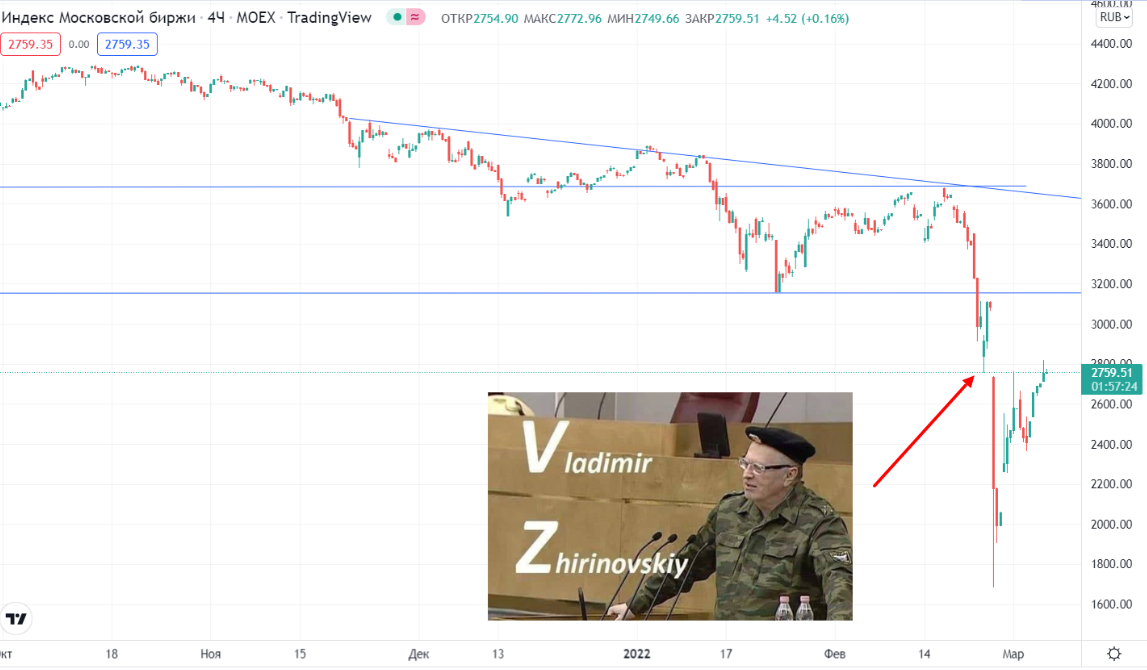Click the pink approximate-data indicator icon
This screenshot has width=1147, height=670.
415,18
